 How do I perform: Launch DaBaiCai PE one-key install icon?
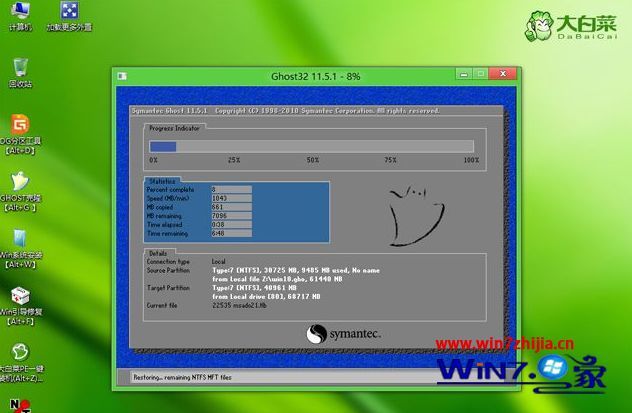click(x=21, y=363)
